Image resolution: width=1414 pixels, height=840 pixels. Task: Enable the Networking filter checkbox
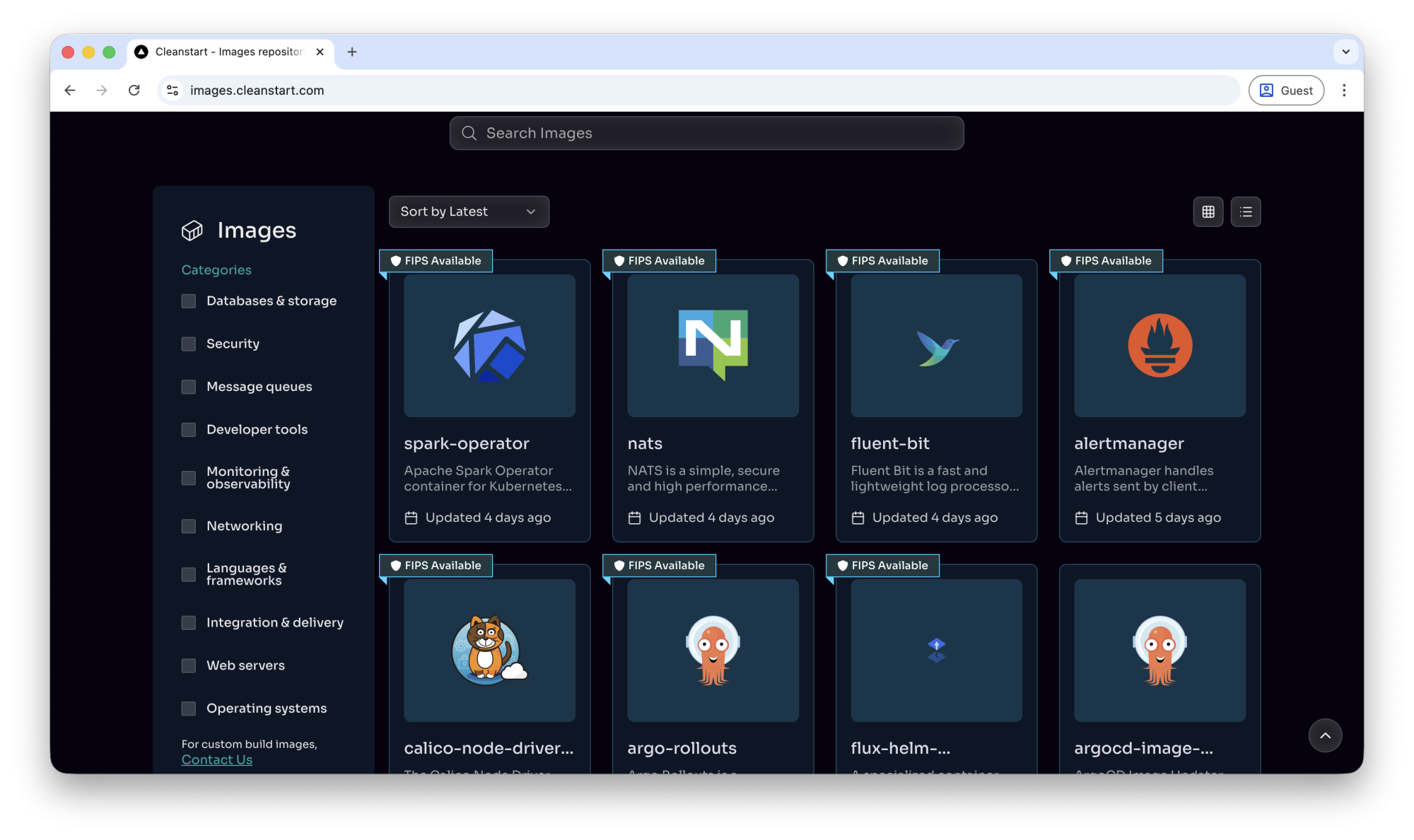tap(189, 526)
